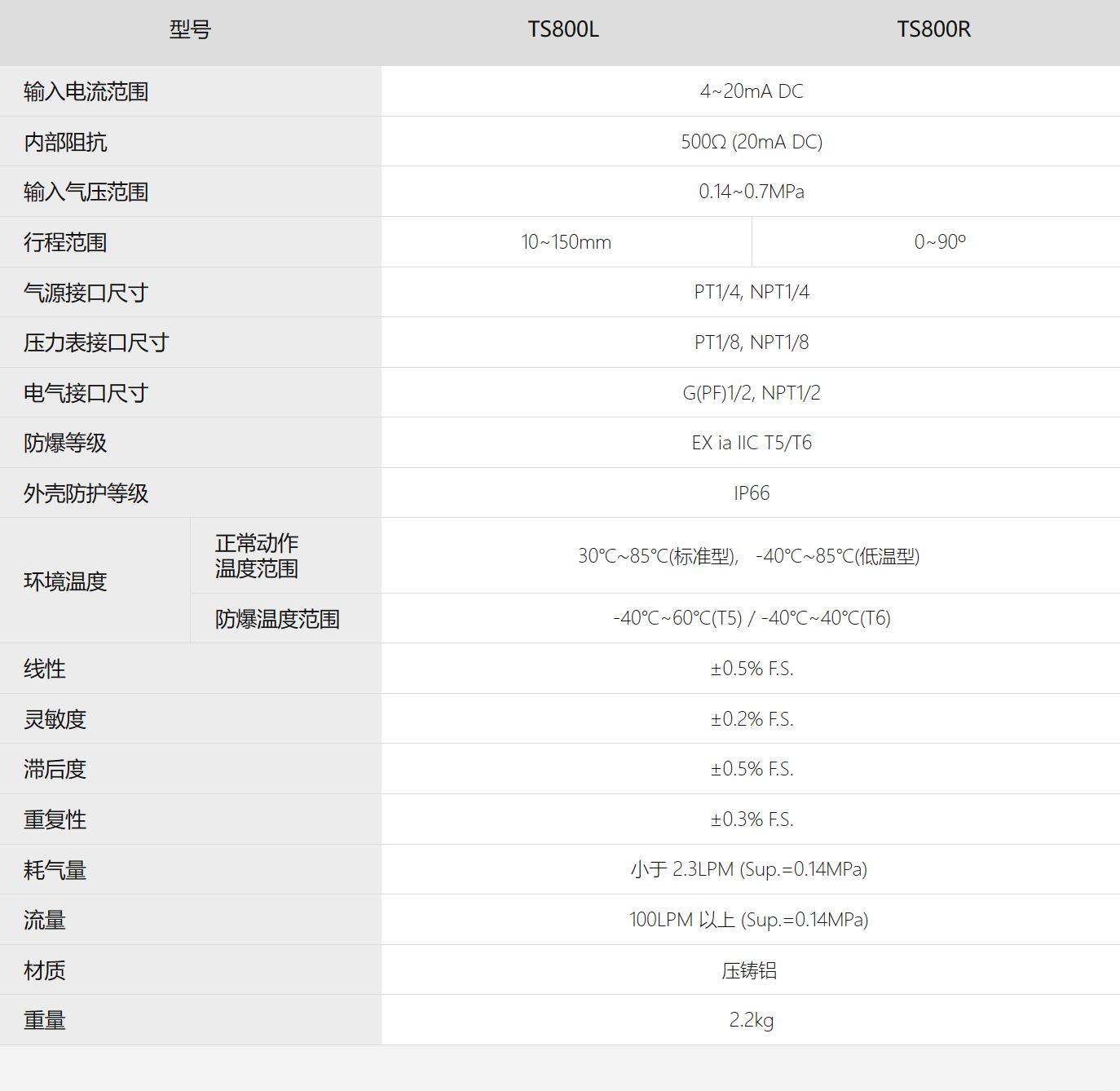Click the 输入电流范围 row label
The width and height of the screenshot is (1120, 1091).
[x=86, y=91]
